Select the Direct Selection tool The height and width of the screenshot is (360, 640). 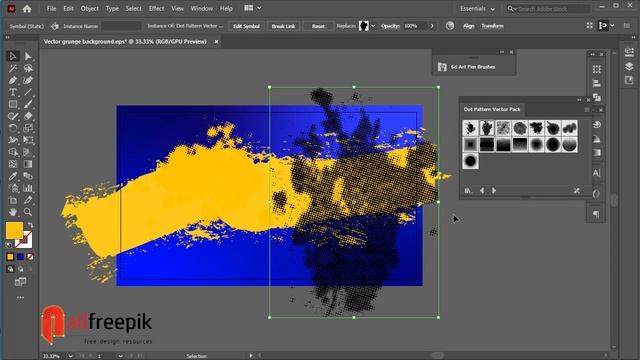(28, 56)
